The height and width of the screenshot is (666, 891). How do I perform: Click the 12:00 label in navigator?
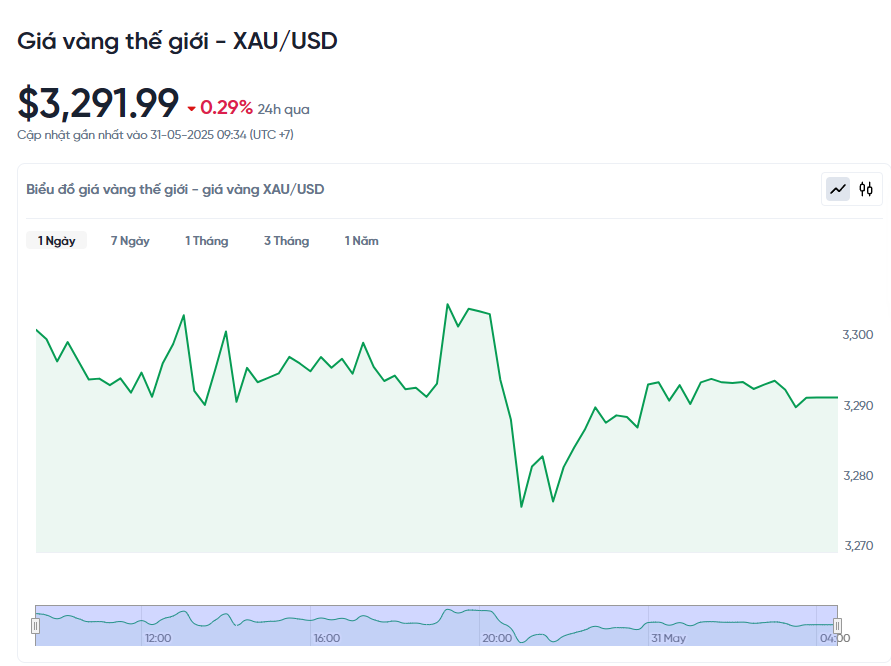158,638
